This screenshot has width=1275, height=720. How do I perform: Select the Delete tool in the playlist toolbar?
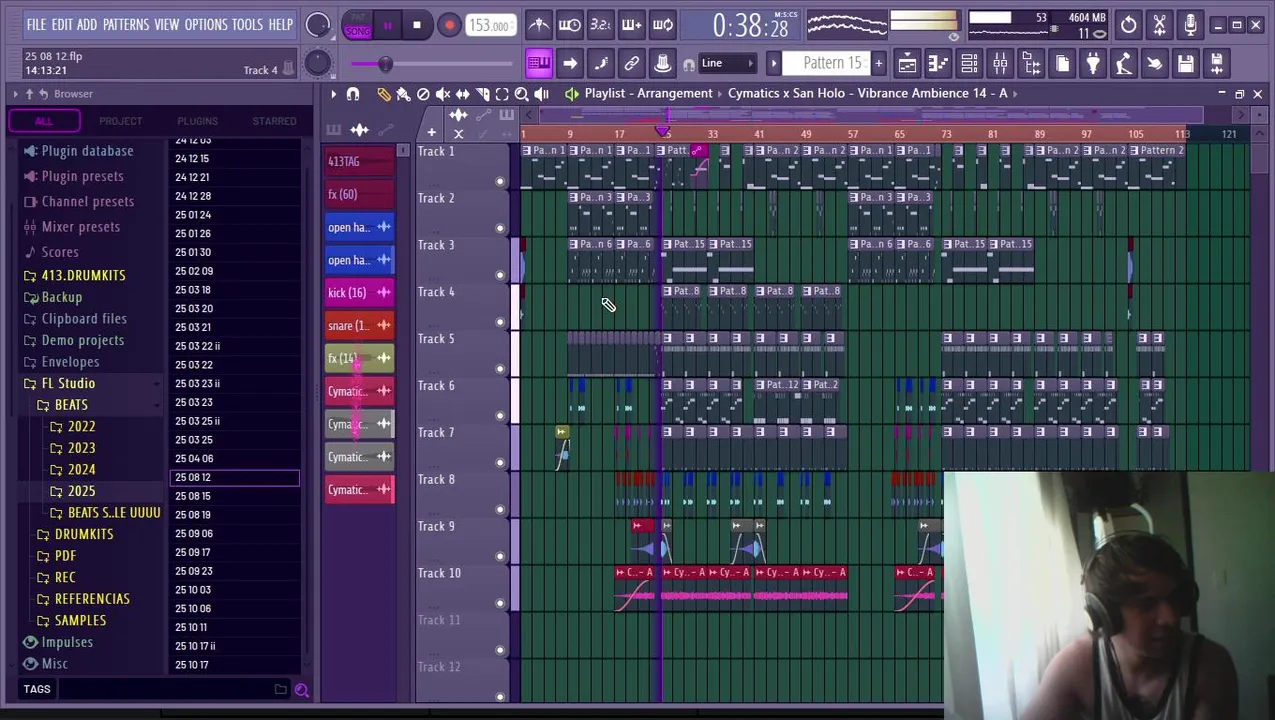tap(423, 94)
